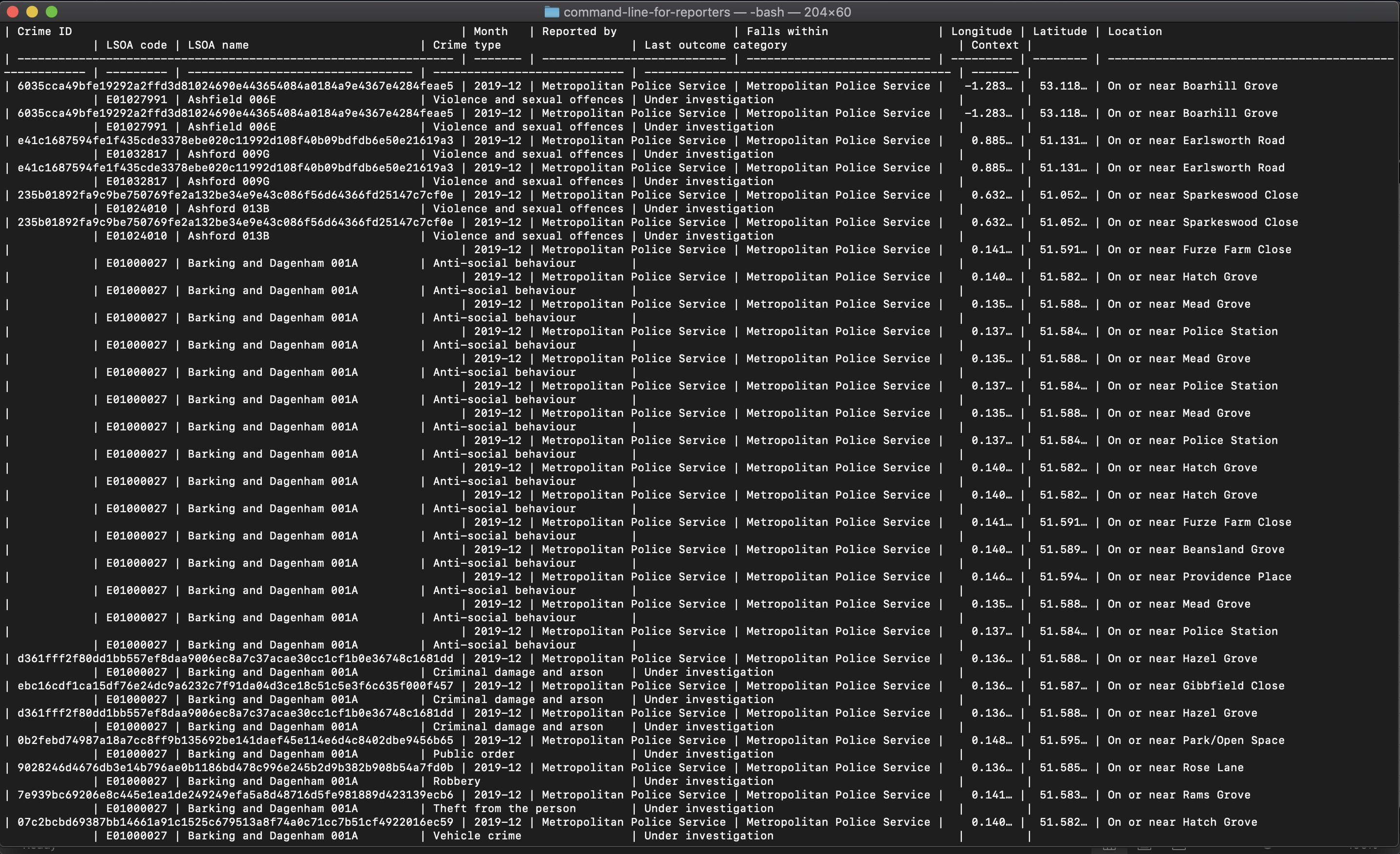Click the command-line-for-reporters window title

(x=706, y=12)
